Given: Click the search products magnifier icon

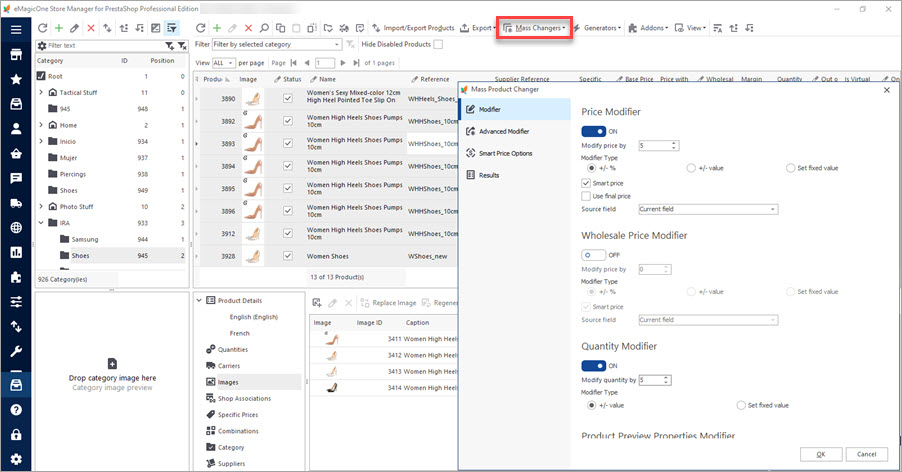Looking at the screenshot, I should [x=264, y=28].
